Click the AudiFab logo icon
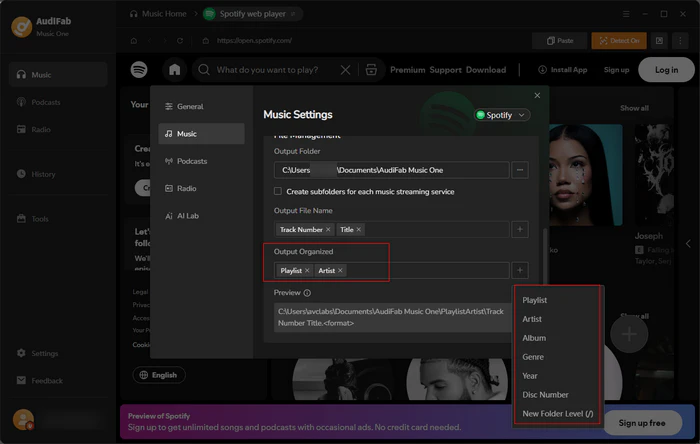700x444 pixels. click(21, 27)
